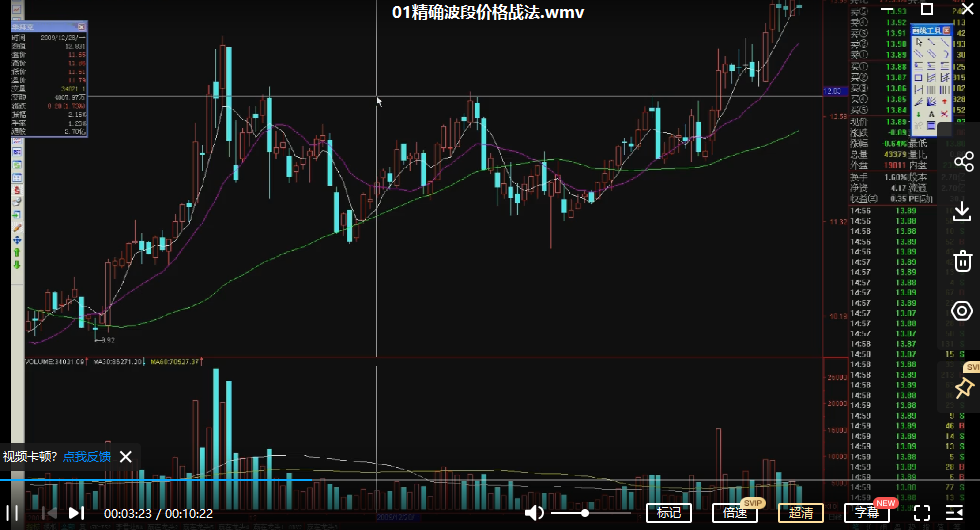Screen dimensions: 980x530
Task: Pause the video playback
Action: click(12, 513)
